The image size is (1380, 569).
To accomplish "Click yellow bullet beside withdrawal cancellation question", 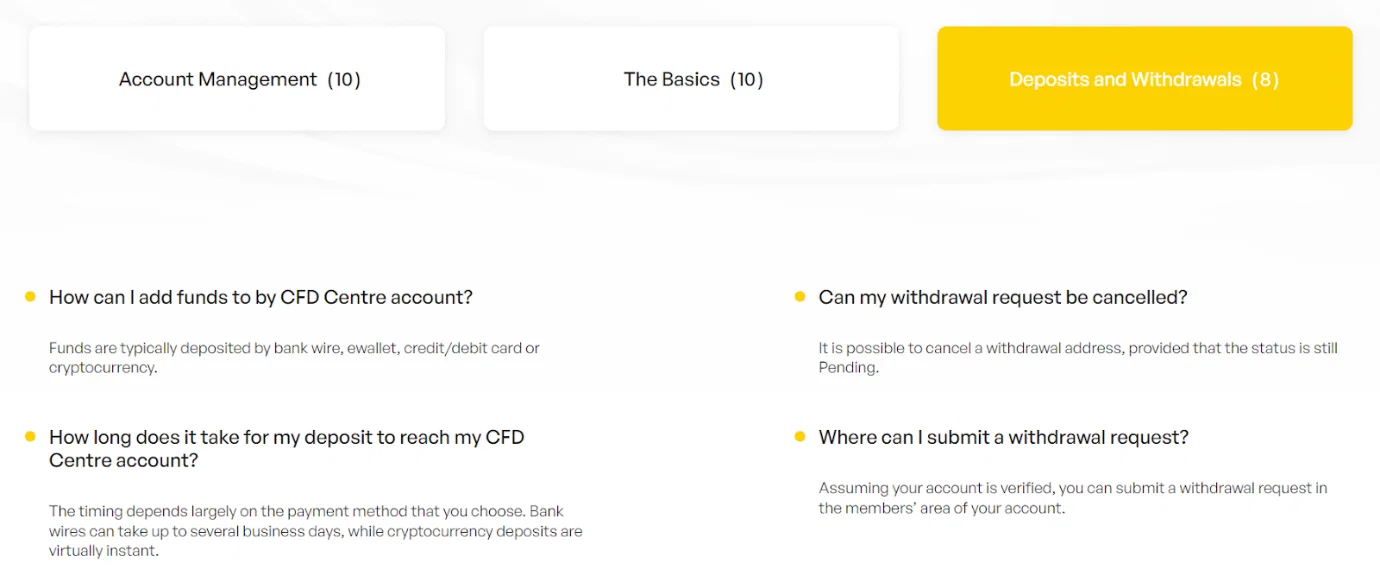I will (800, 297).
